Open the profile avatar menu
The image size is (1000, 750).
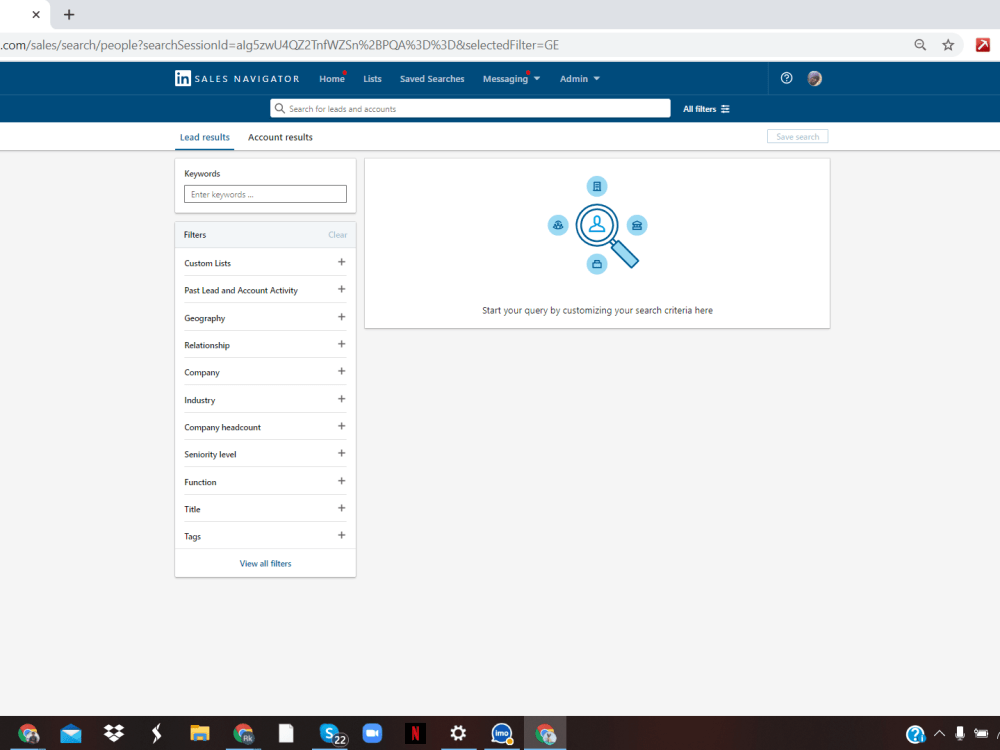[x=814, y=78]
